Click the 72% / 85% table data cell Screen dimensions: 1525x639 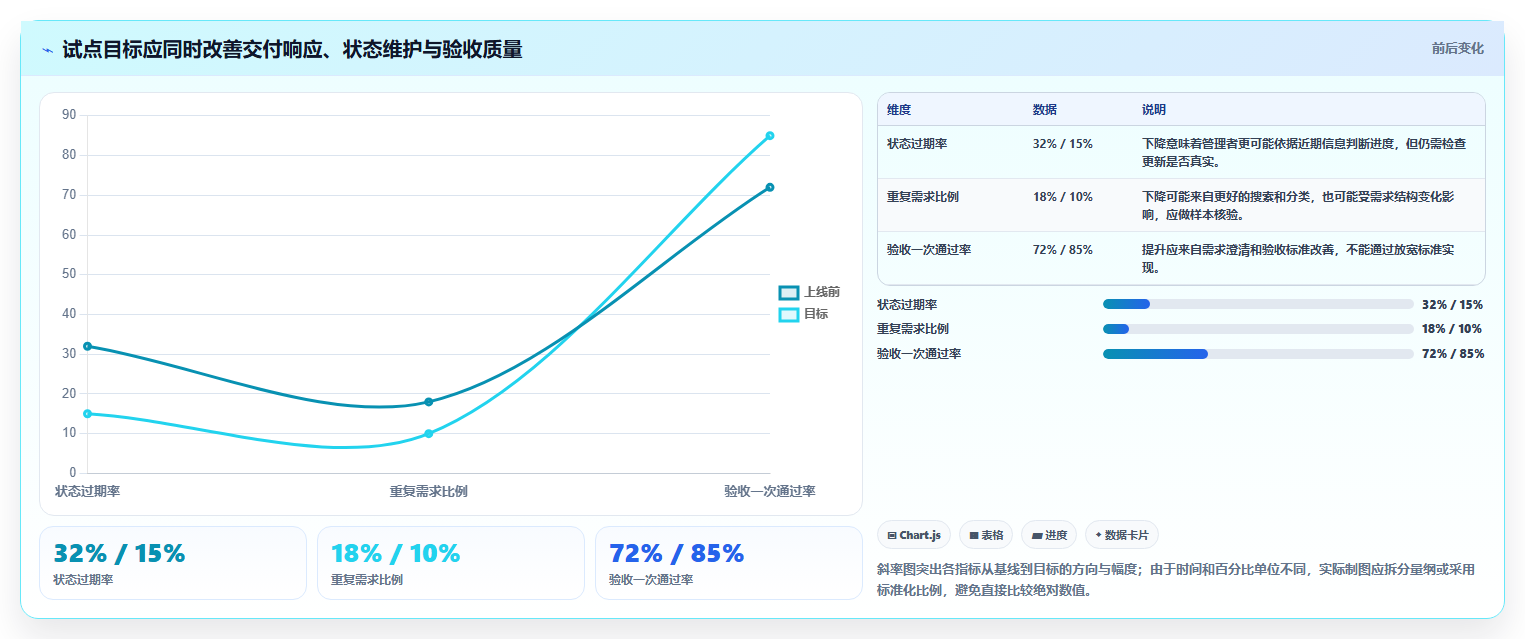click(x=1063, y=250)
